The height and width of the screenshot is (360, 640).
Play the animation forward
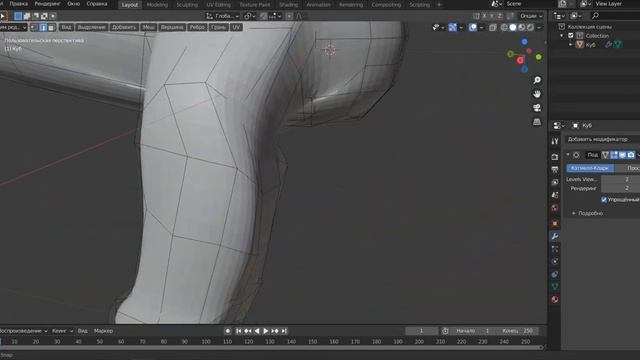click(x=266, y=331)
